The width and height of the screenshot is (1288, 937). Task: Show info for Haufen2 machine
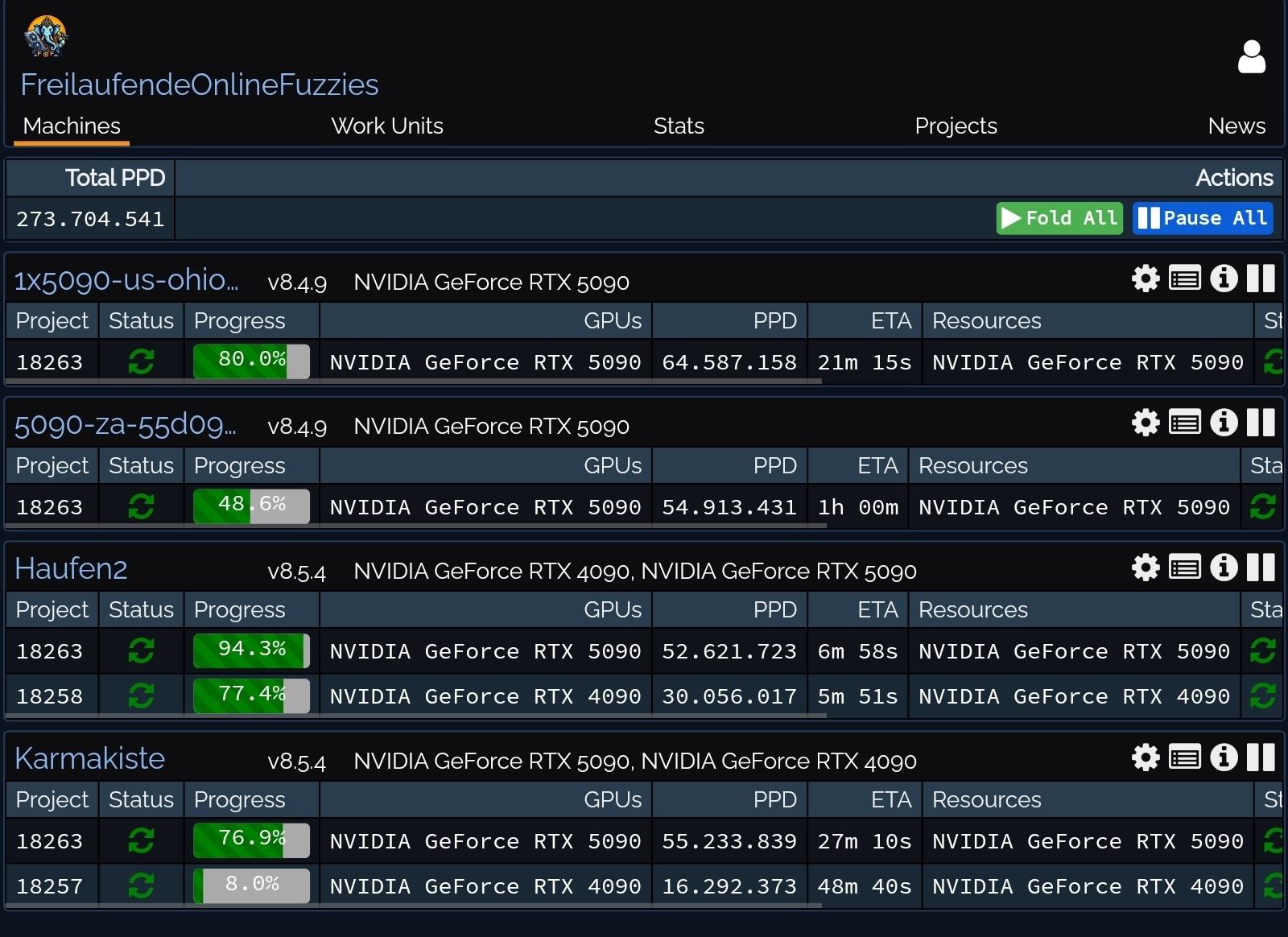point(1224,568)
